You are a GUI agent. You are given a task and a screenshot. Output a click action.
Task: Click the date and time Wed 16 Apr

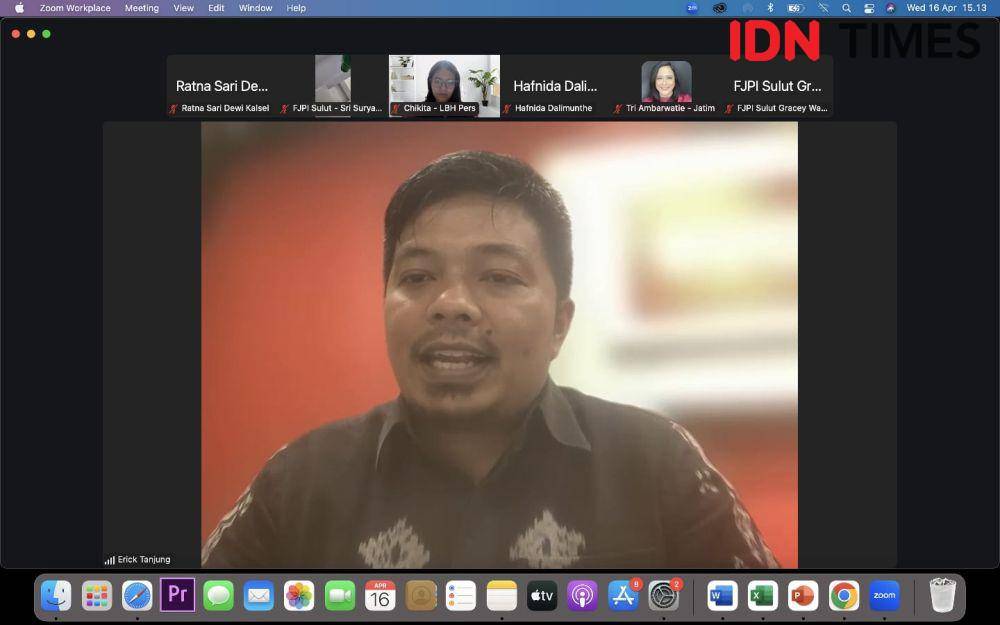(946, 8)
